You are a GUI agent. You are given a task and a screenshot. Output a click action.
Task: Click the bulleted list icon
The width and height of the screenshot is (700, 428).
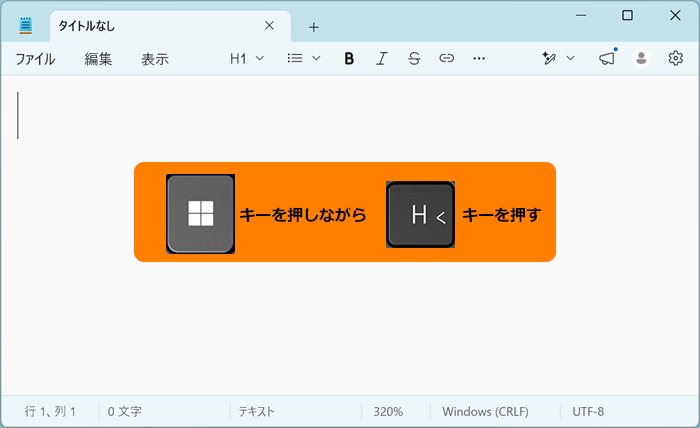coord(295,58)
